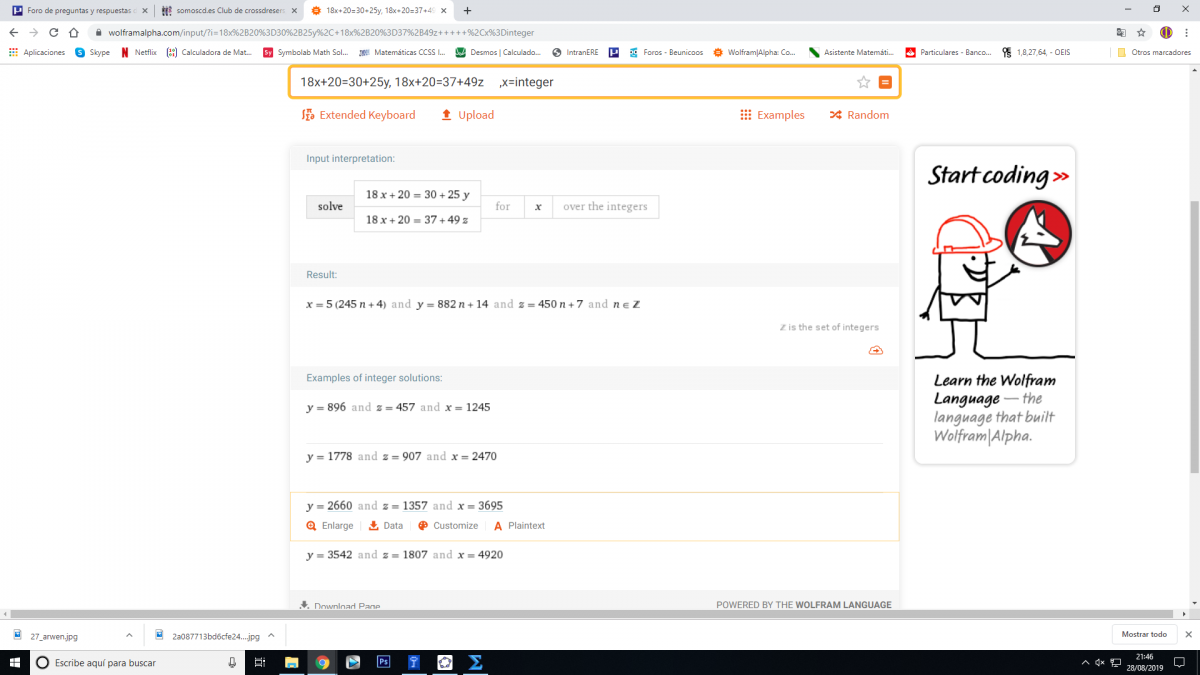Open Customize for the solution pod
The image size is (1200, 675).
tap(448, 526)
